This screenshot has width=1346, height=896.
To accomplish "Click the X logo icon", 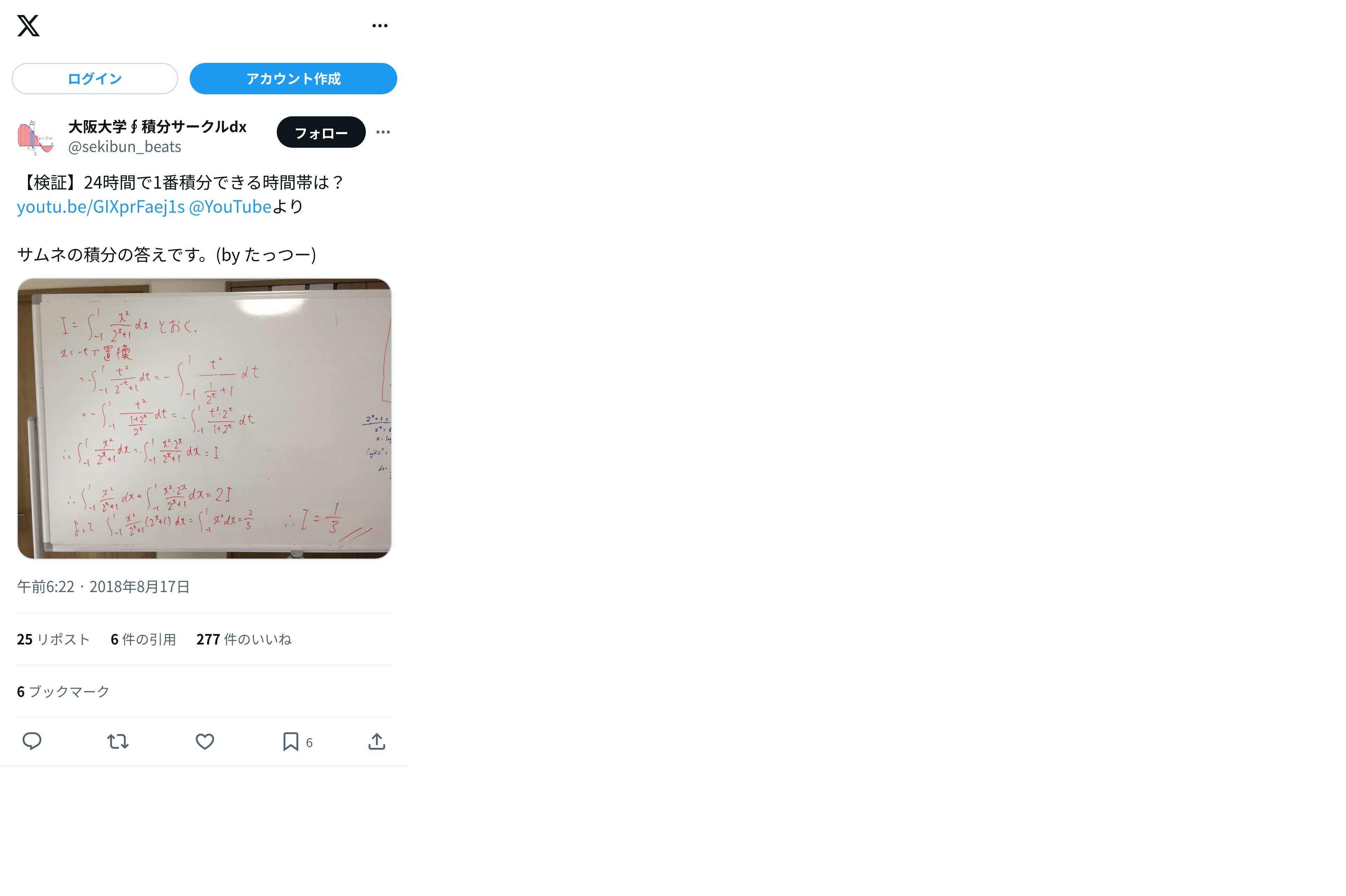I will click(x=28, y=26).
